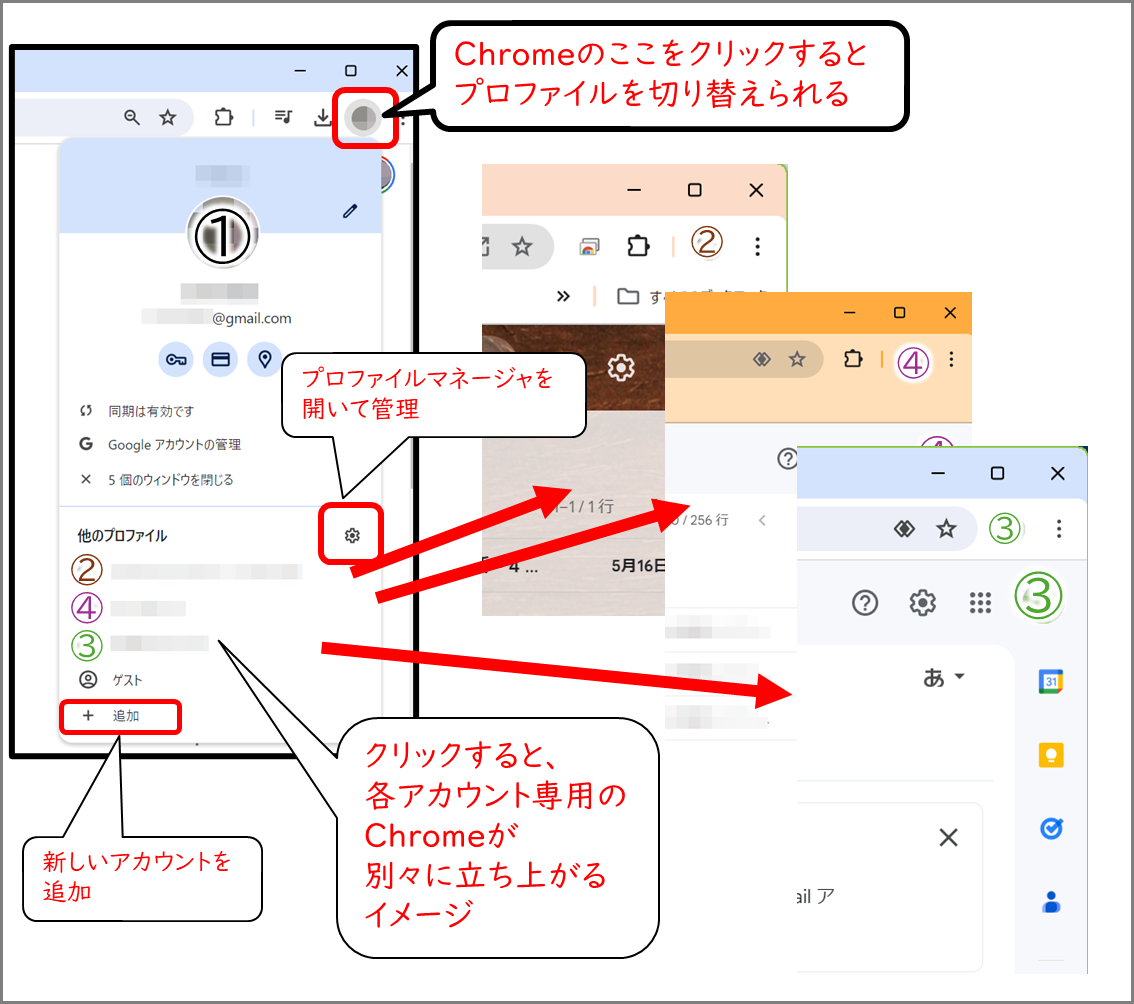
Task: Click extensions puzzle icon in peach window
Action: pos(638,246)
